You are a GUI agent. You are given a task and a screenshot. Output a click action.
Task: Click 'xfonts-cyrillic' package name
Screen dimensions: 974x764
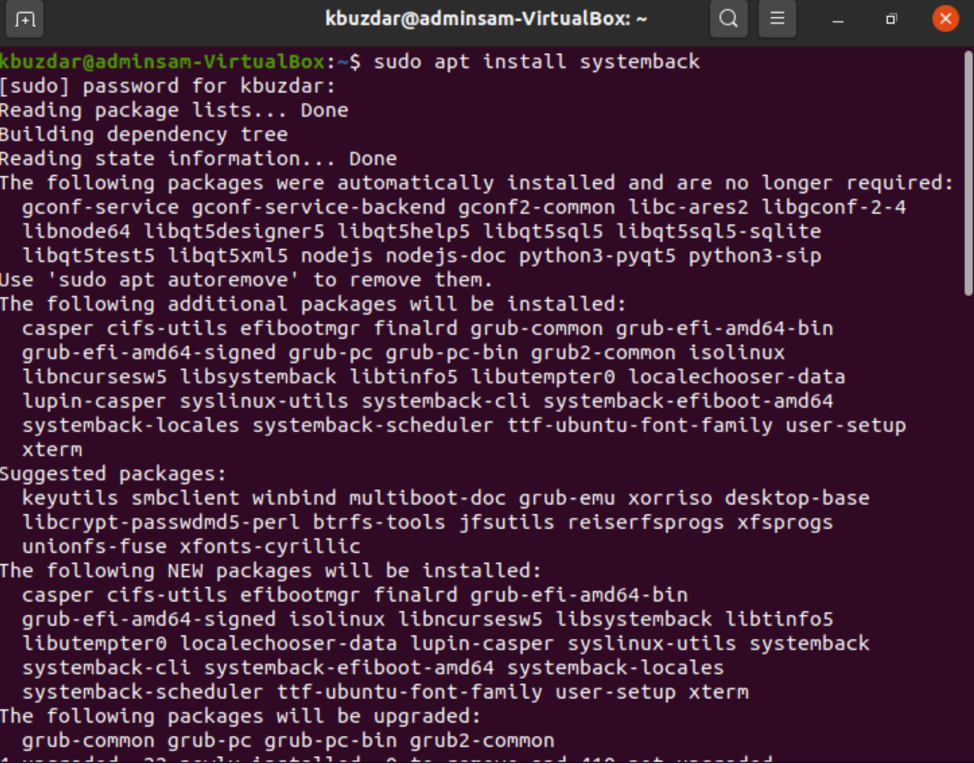[270, 546]
